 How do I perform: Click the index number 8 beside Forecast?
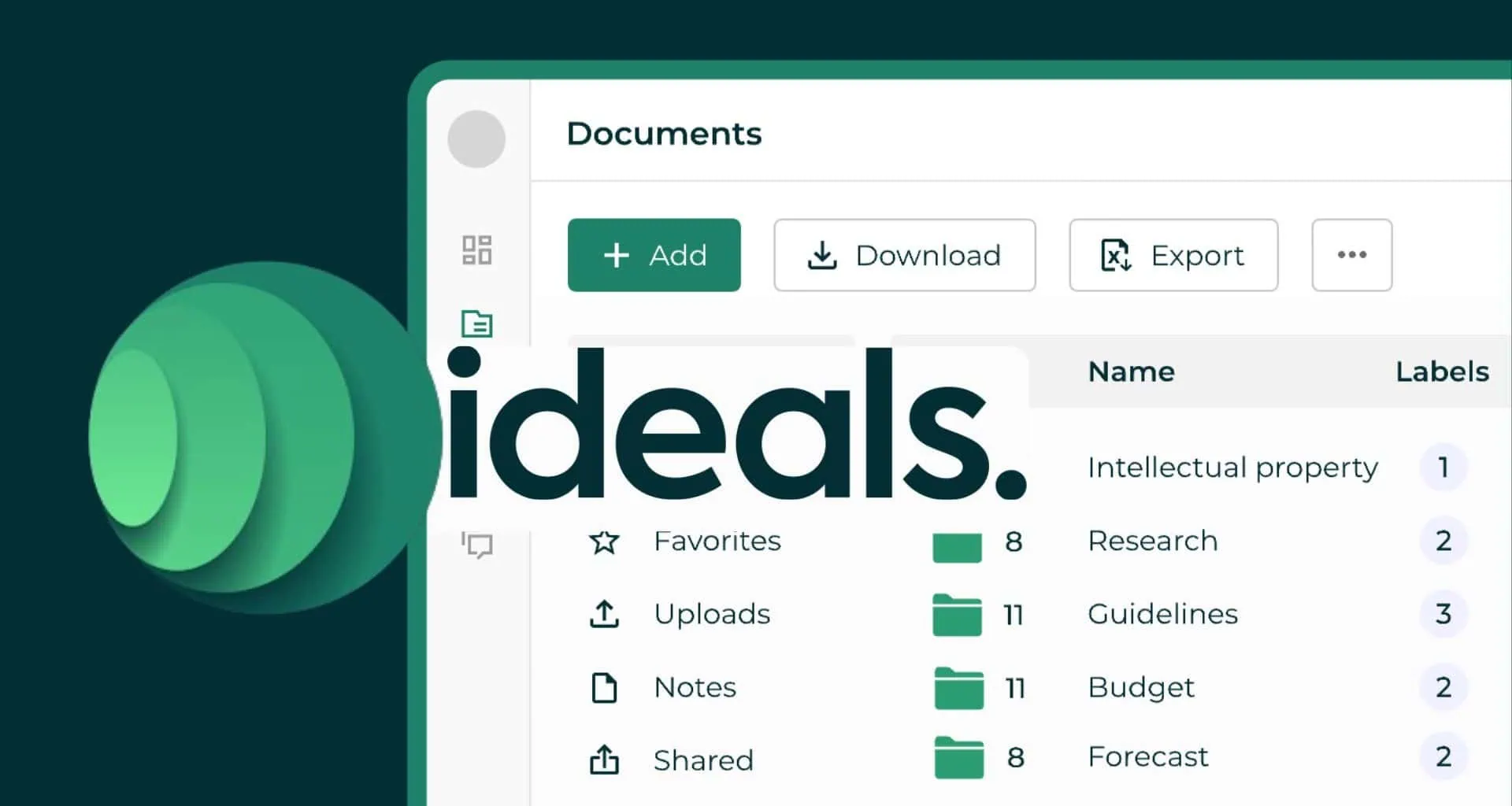(1016, 757)
